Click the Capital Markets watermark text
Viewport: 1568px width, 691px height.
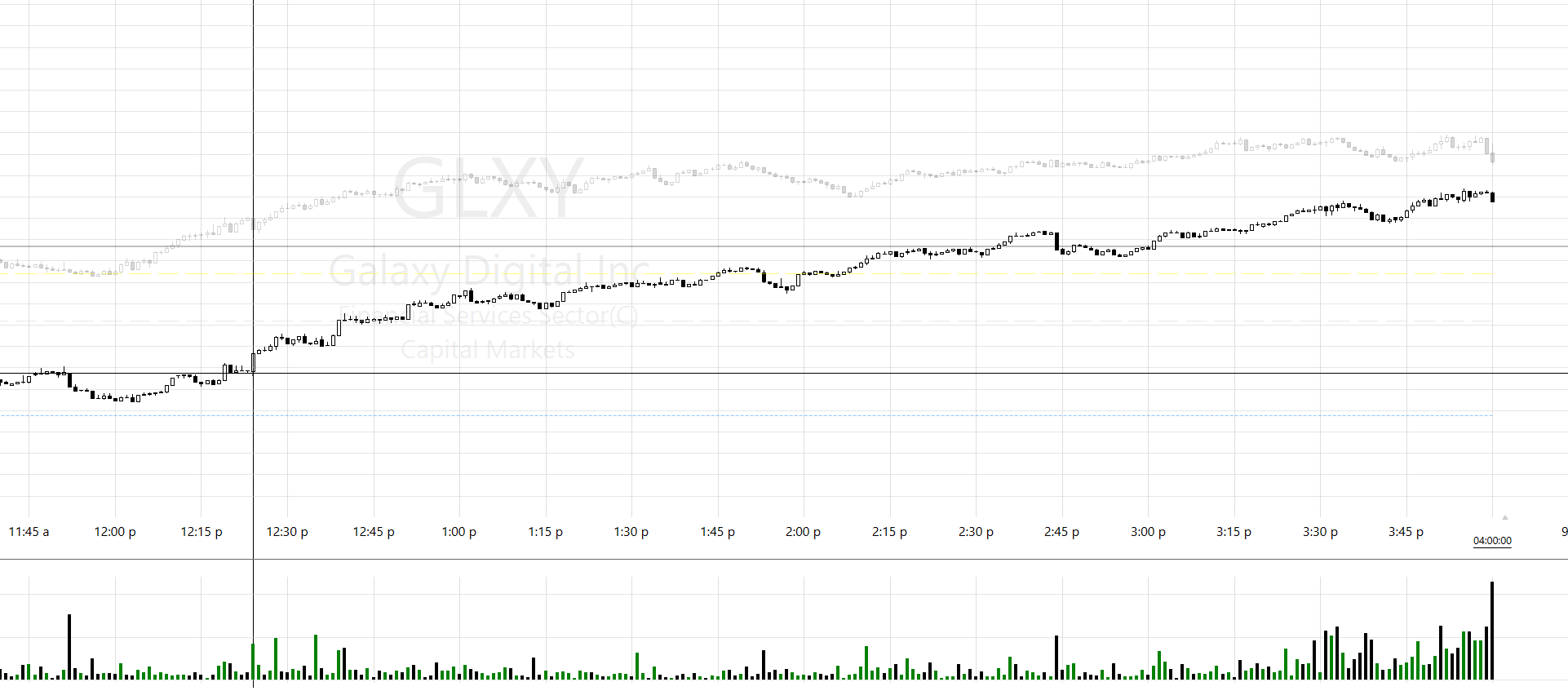488,350
